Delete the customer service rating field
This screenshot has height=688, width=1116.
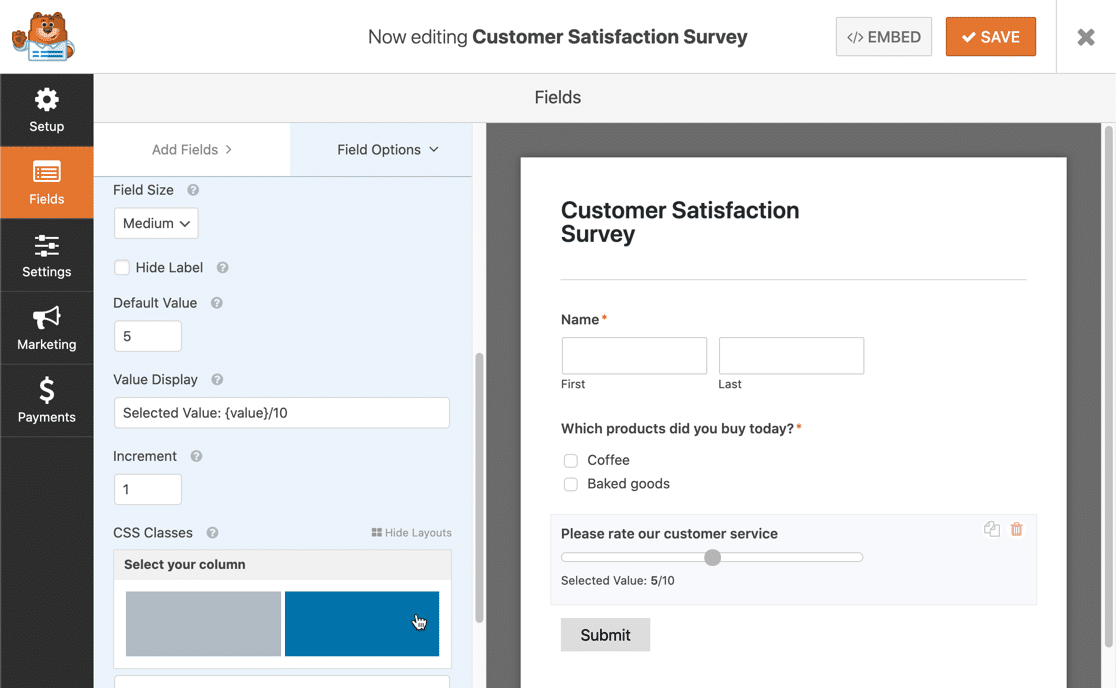coord(1017,529)
